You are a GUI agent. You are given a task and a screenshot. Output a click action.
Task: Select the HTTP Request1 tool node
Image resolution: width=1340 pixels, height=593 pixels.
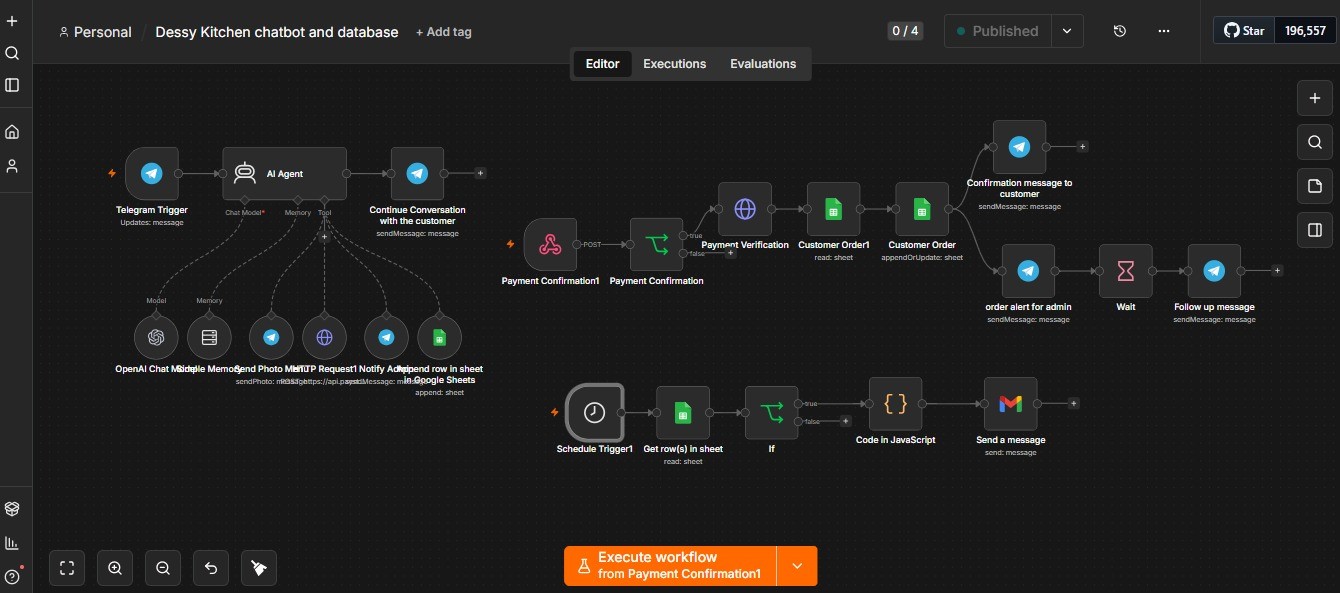click(x=324, y=338)
